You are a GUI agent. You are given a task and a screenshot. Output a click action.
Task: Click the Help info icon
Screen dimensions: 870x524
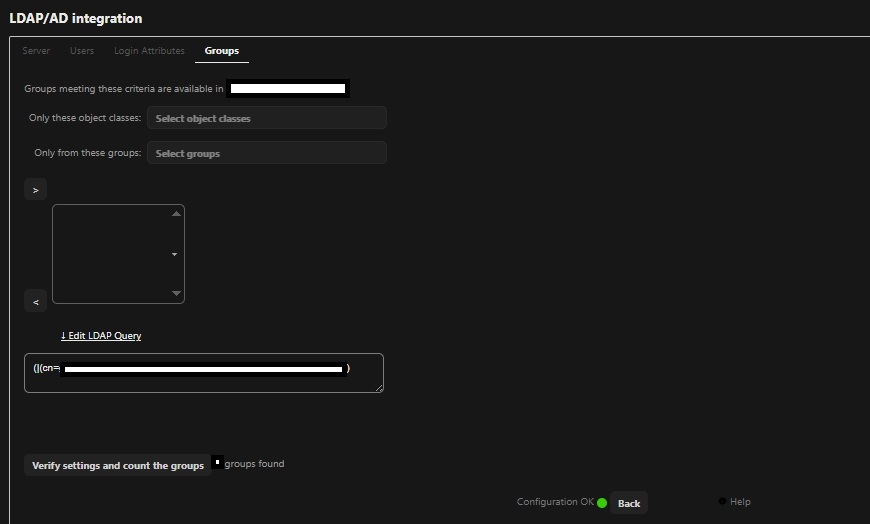[722, 501]
